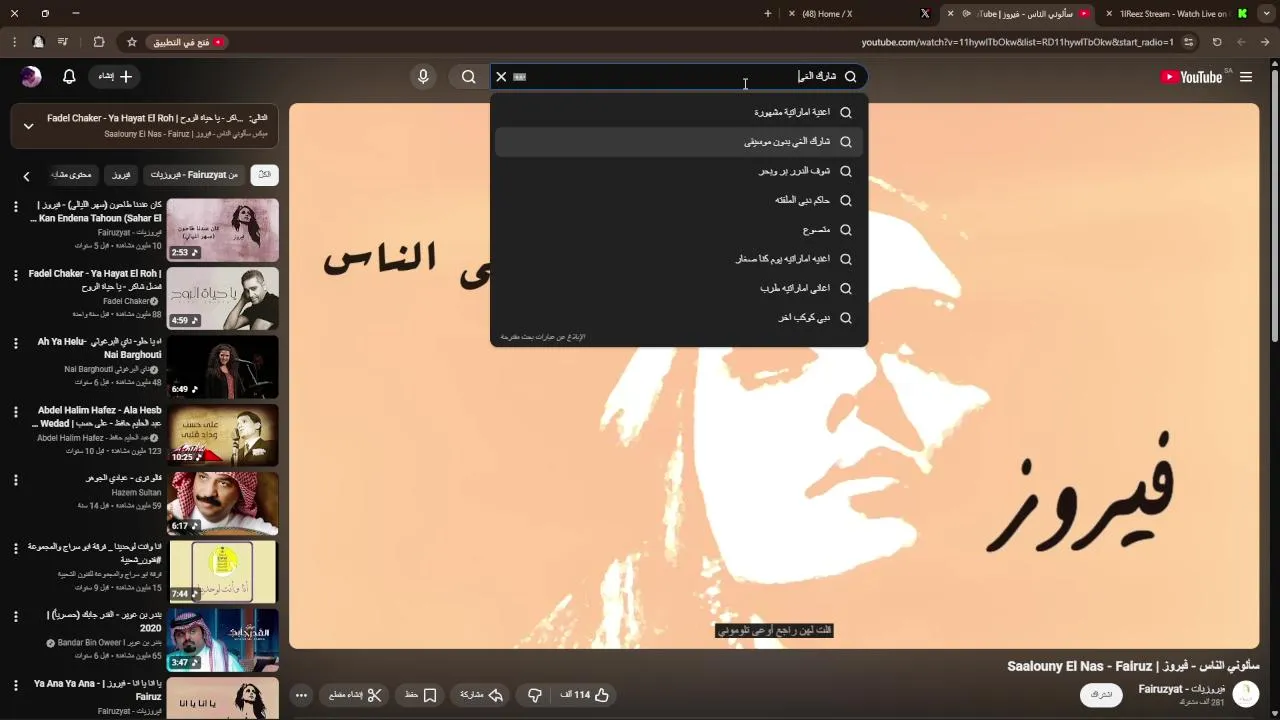This screenshot has width=1280, height=720.
Task: Click the 'Ah Ya Helu - Nai Barghouti' title
Action: point(100,348)
